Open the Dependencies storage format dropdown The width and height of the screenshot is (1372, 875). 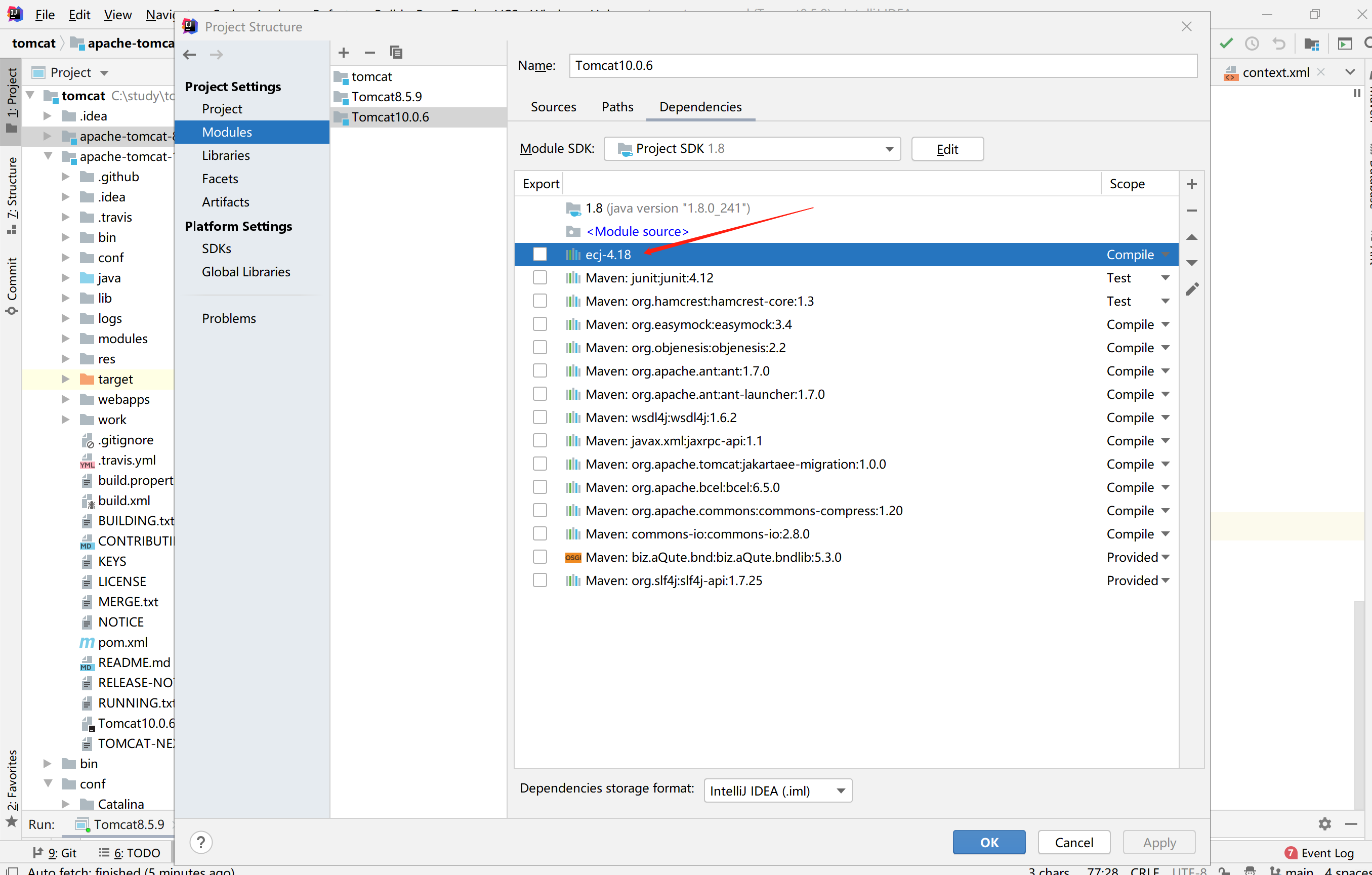point(778,790)
